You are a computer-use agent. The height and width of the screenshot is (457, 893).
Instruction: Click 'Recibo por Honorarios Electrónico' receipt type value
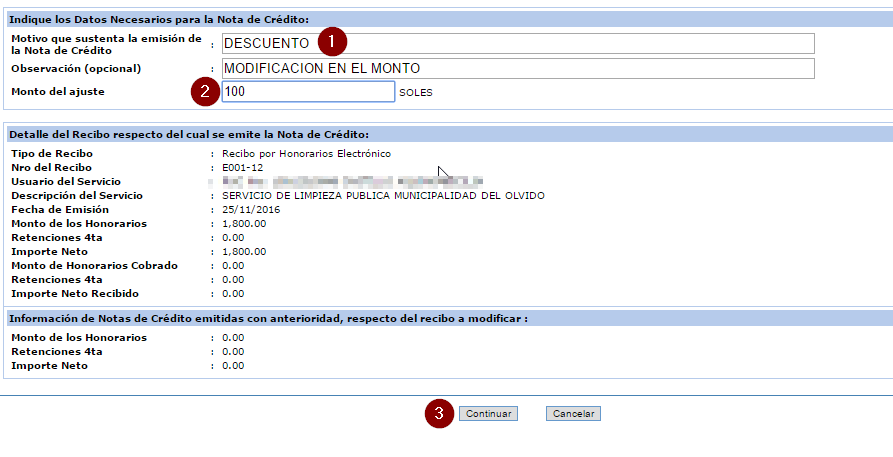(306, 153)
